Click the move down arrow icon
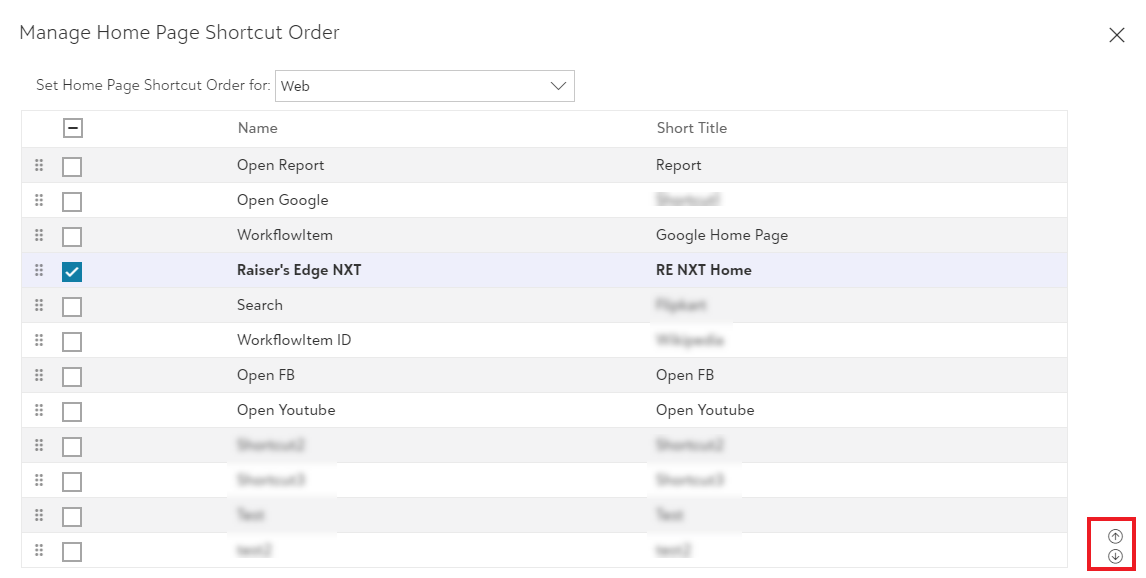The height and width of the screenshot is (578, 1146). pos(1115,556)
